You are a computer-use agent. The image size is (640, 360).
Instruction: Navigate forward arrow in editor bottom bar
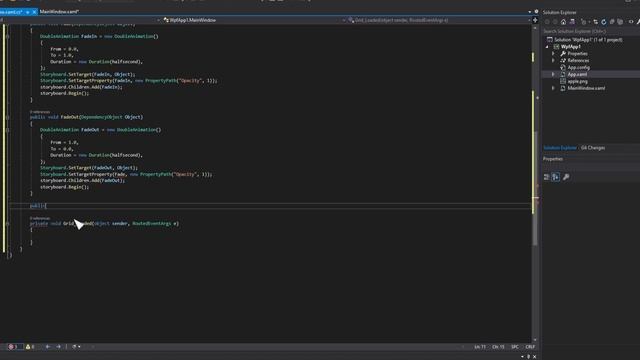[x=58, y=347]
